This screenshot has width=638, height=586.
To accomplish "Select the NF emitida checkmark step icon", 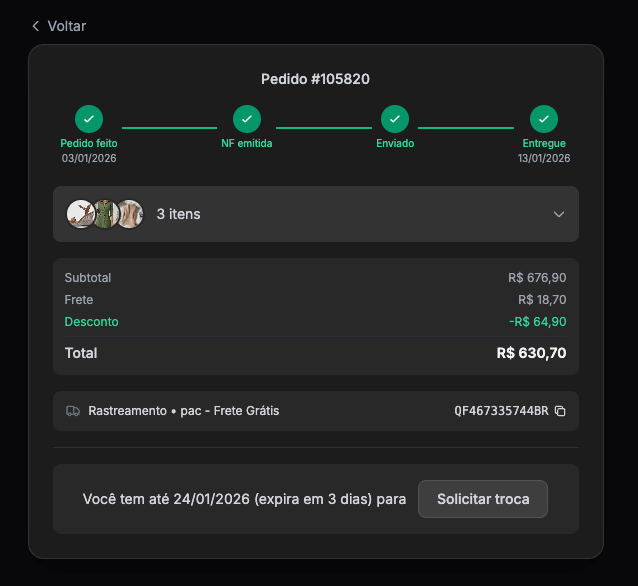I will tap(247, 119).
